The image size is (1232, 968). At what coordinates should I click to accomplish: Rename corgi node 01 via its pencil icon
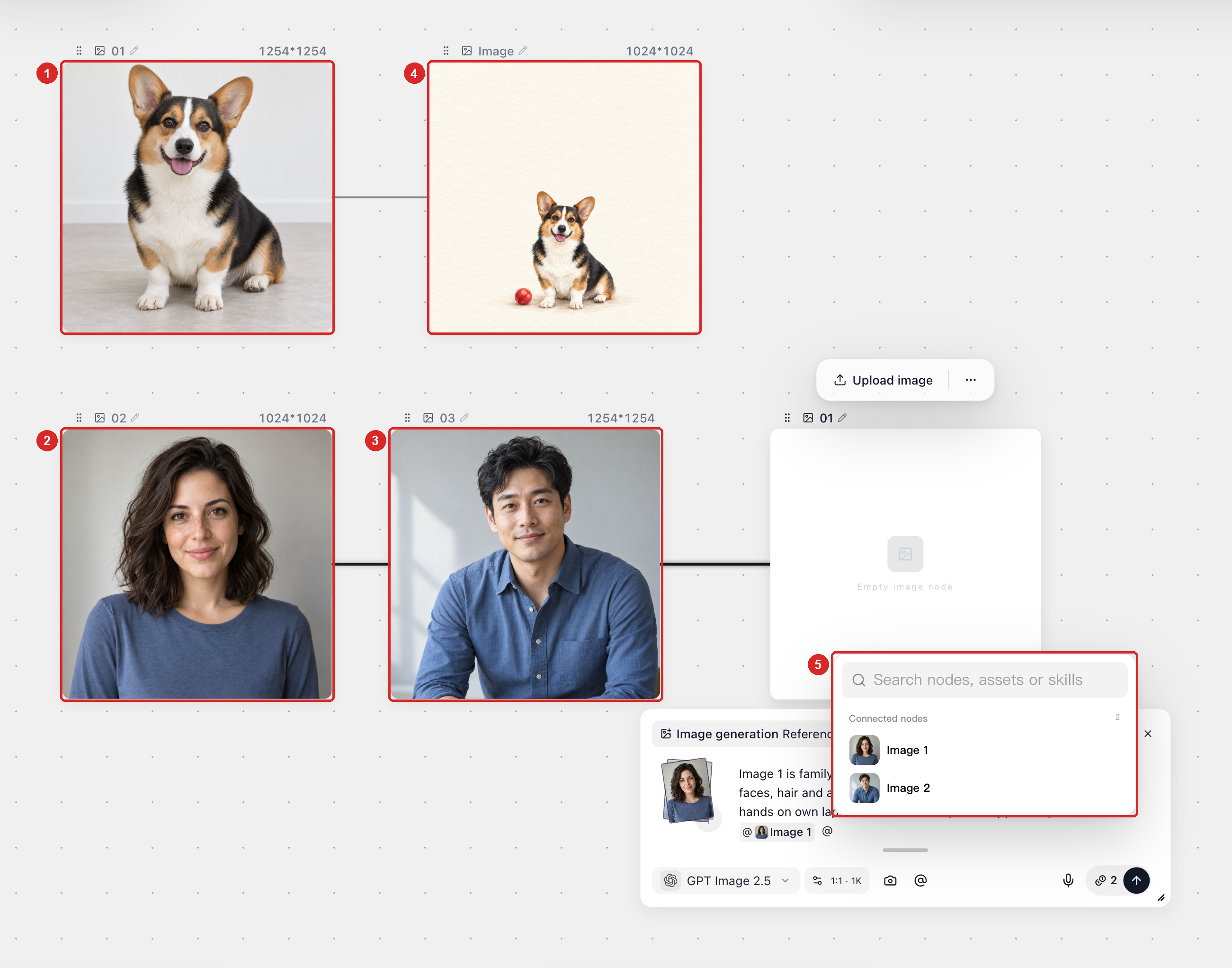(x=134, y=51)
